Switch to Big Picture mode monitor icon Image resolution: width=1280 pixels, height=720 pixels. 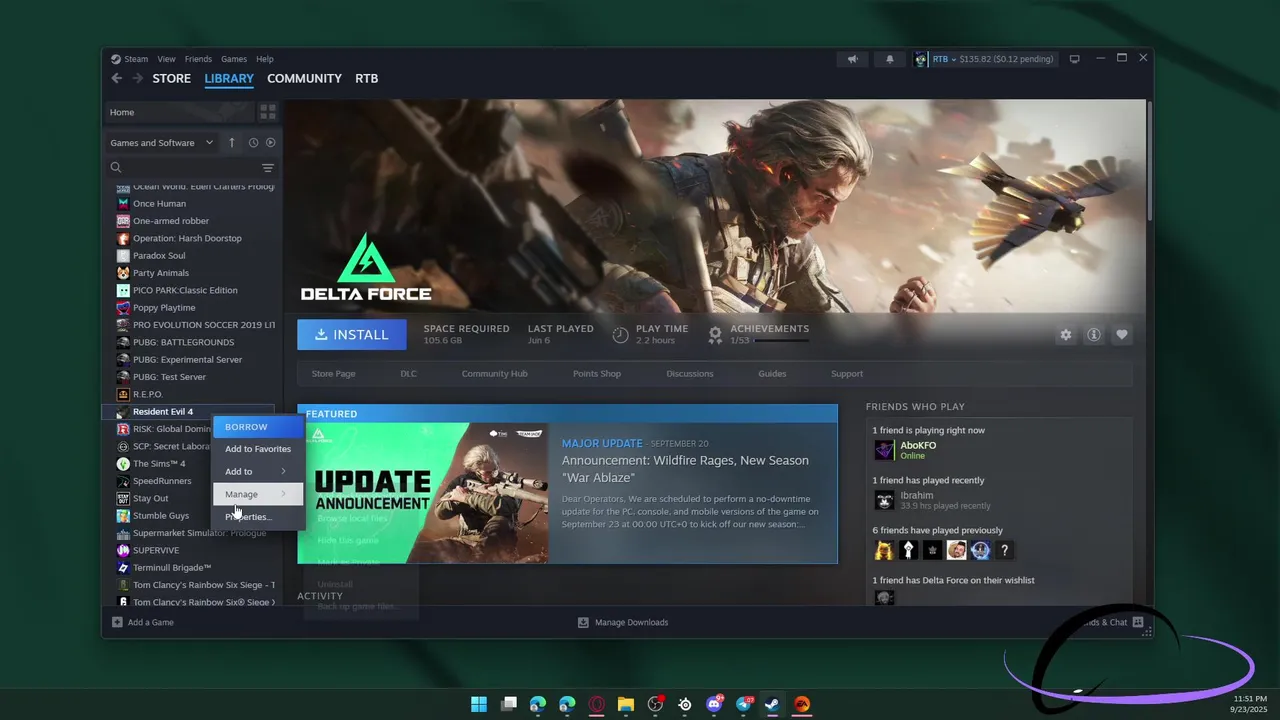(x=1075, y=59)
